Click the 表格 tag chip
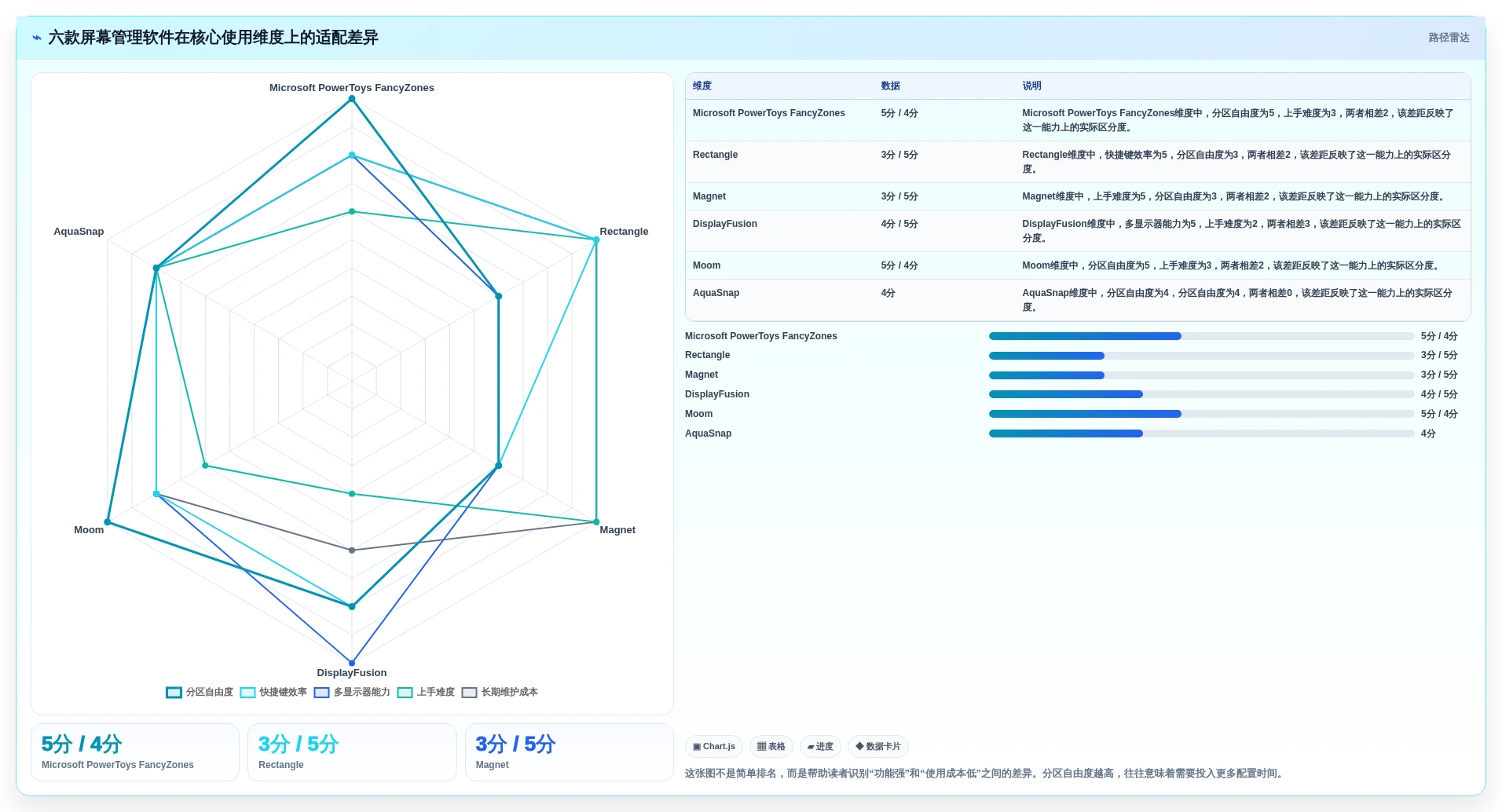The width and height of the screenshot is (1502, 812). click(x=771, y=747)
